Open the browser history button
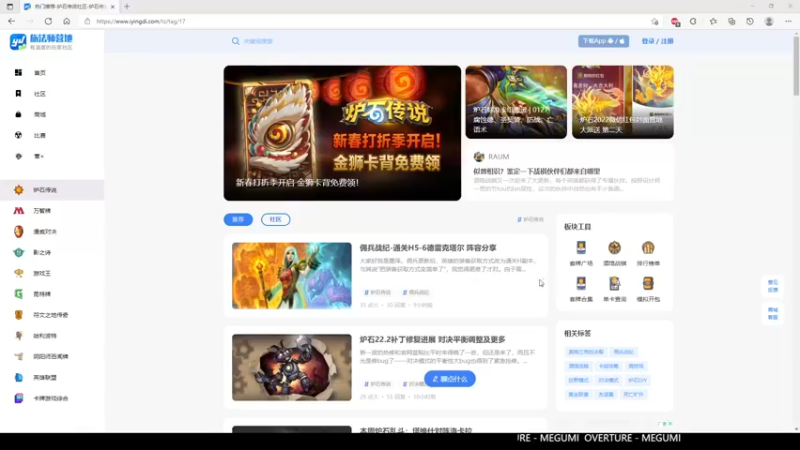The height and width of the screenshot is (450, 800). click(749, 21)
